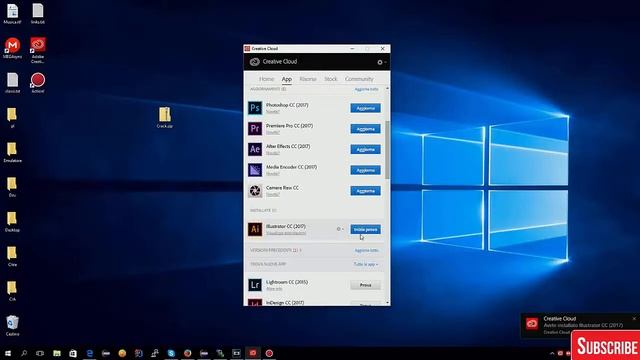Click Aggiorna button for After Effects CC
640x360 pixels.
(x=365, y=149)
